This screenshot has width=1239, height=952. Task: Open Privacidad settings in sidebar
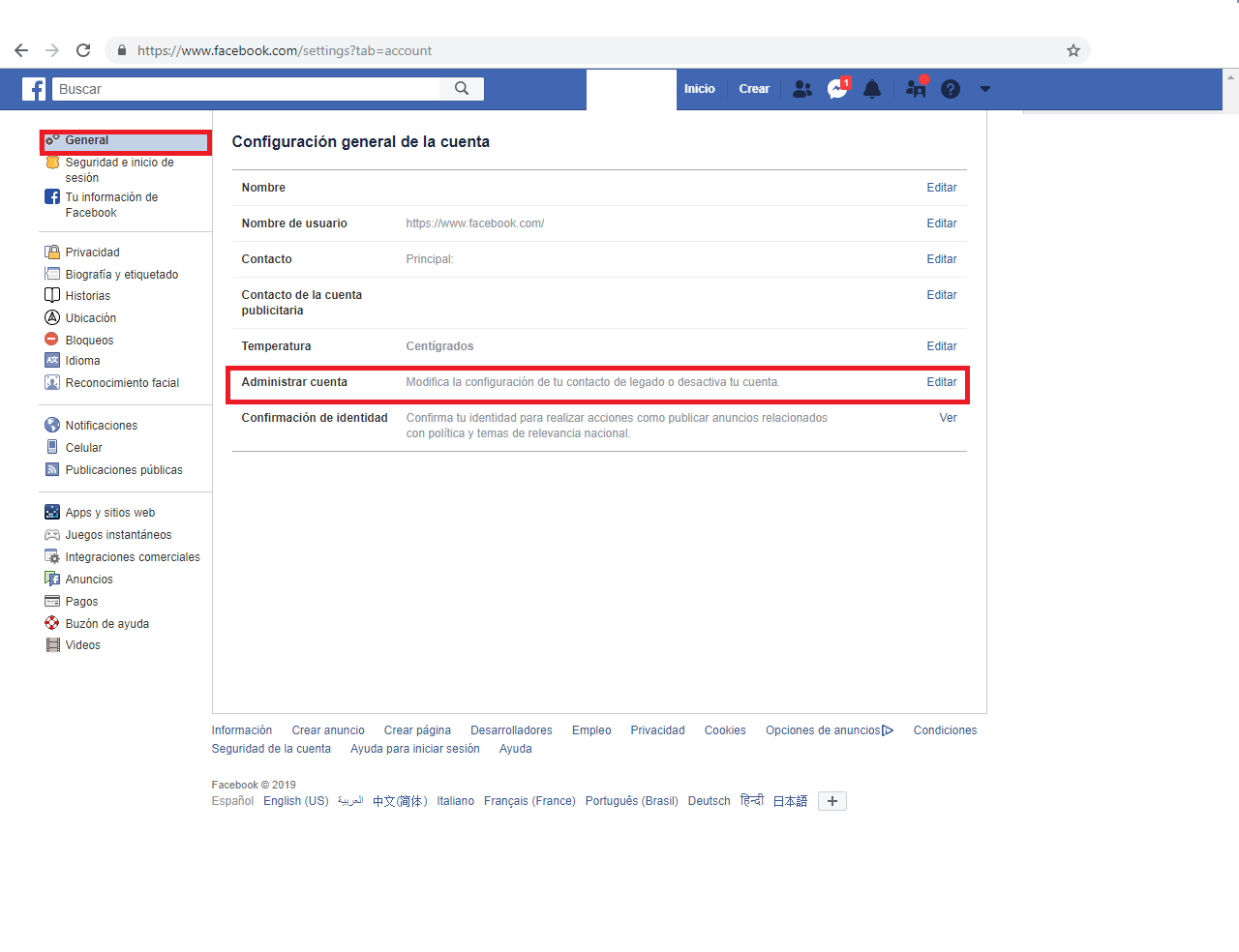tap(92, 253)
